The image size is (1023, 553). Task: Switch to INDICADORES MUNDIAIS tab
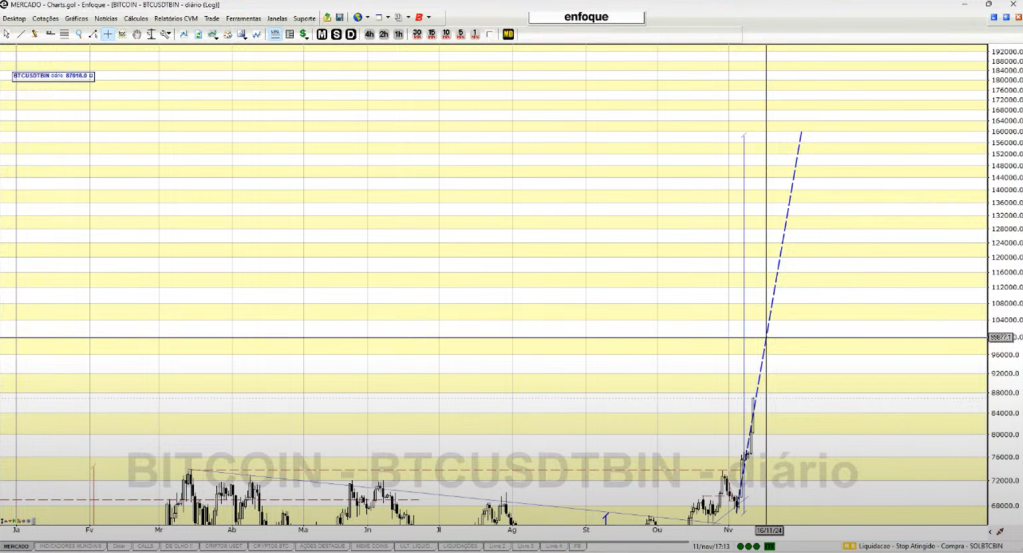[70, 546]
